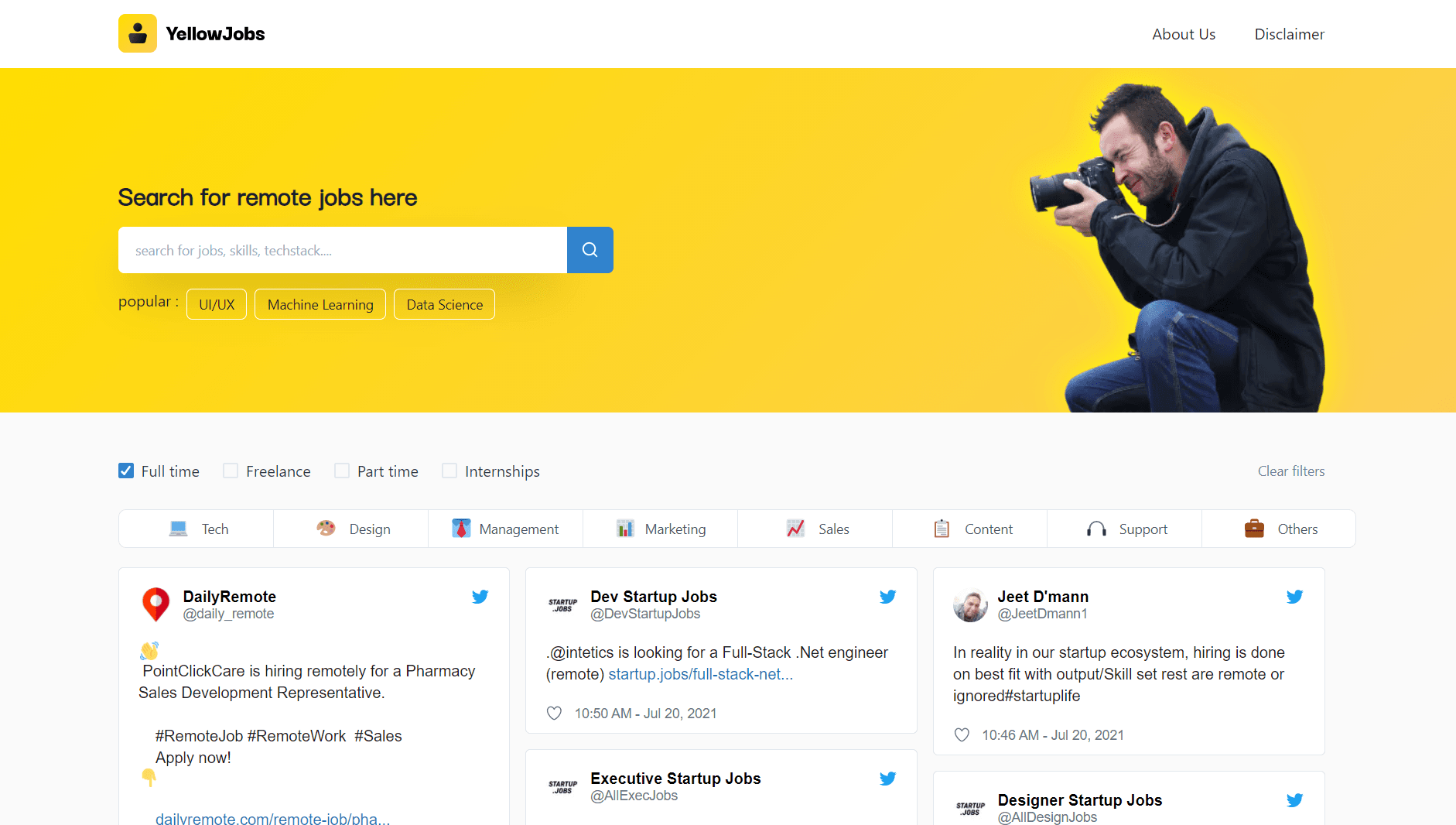Viewport: 1456px width, 825px height.
Task: Open the @AllDesignJobs handle
Action: coord(1047,817)
